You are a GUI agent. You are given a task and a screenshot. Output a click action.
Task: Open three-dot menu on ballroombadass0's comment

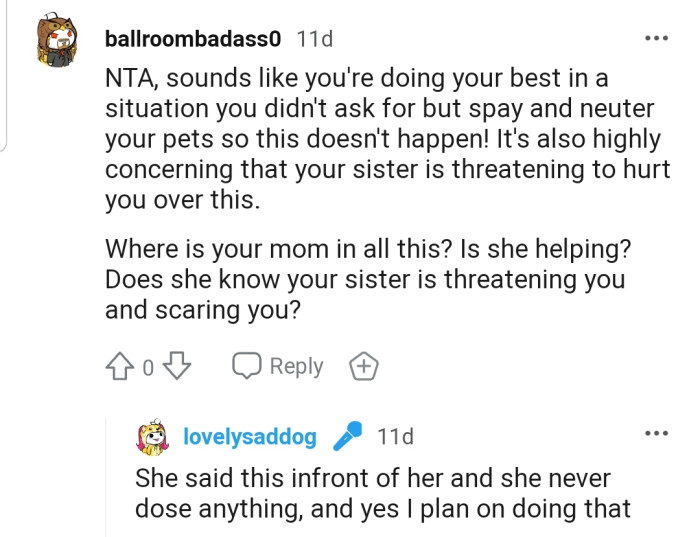pos(656,39)
